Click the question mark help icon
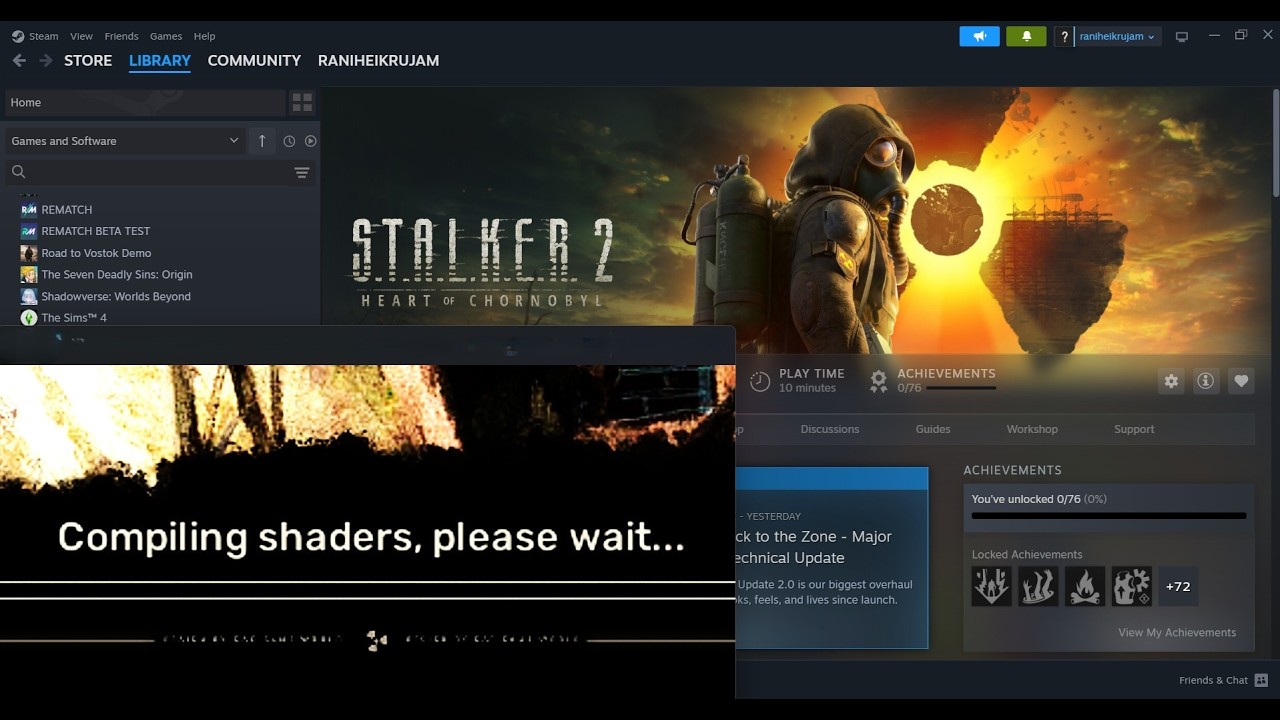The height and width of the screenshot is (720, 1280). tap(1064, 36)
